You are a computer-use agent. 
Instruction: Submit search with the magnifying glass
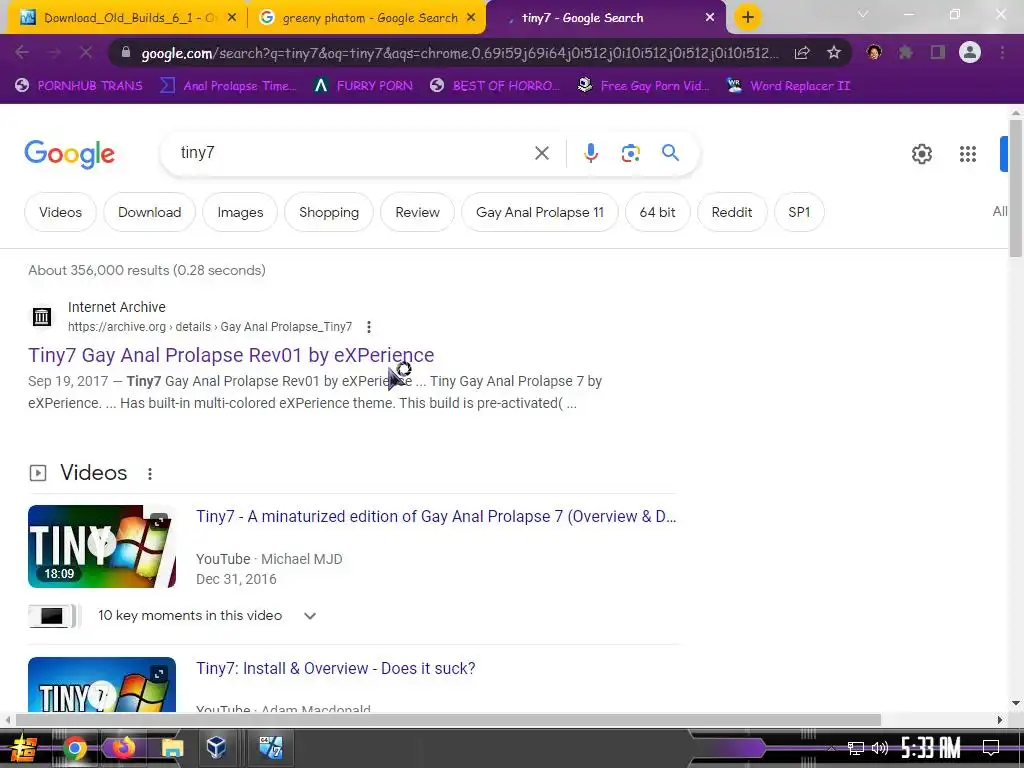[x=670, y=153]
